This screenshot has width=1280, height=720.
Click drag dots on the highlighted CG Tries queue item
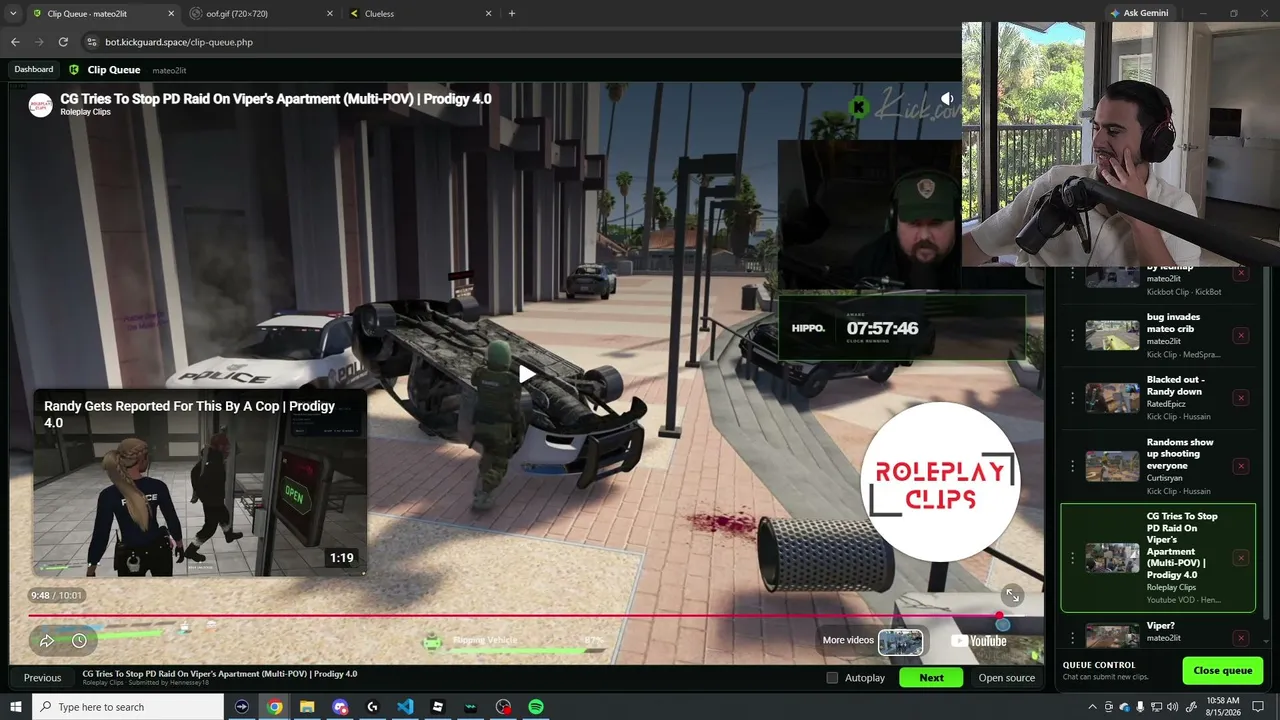1073,558
